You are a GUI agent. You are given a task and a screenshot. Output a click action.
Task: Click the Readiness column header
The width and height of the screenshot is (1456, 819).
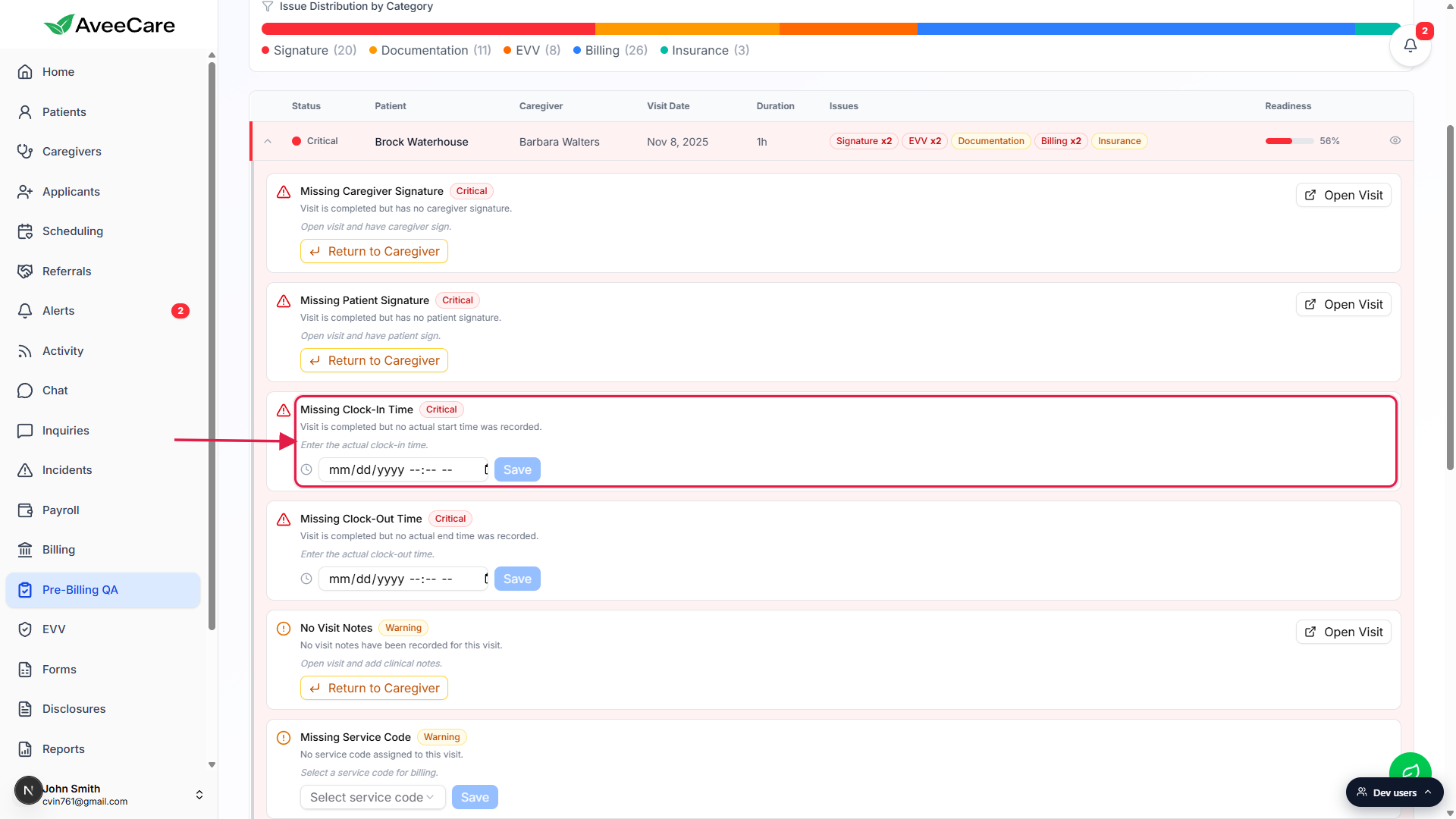pyautogui.click(x=1288, y=106)
